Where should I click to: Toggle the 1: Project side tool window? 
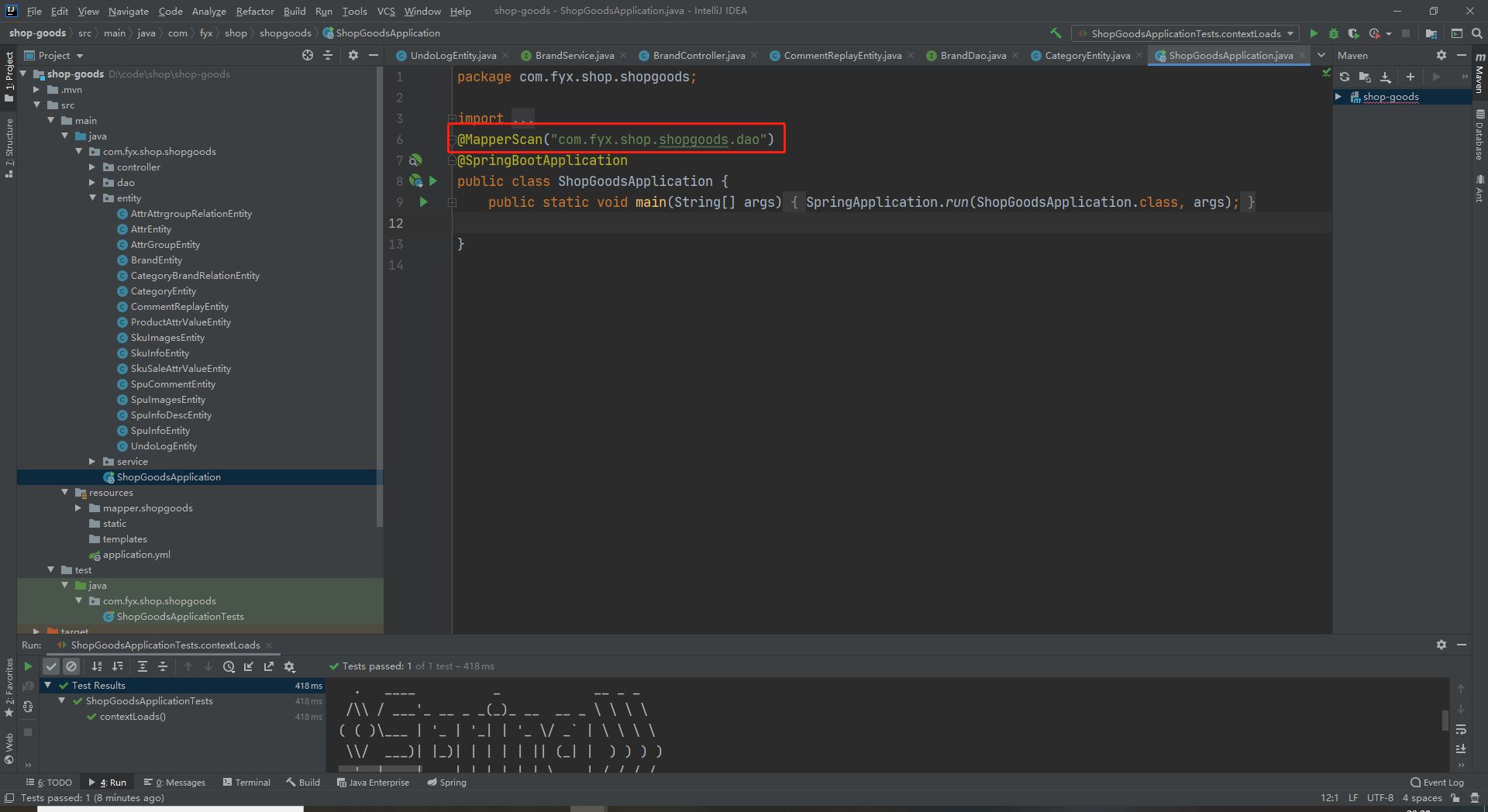[9, 77]
